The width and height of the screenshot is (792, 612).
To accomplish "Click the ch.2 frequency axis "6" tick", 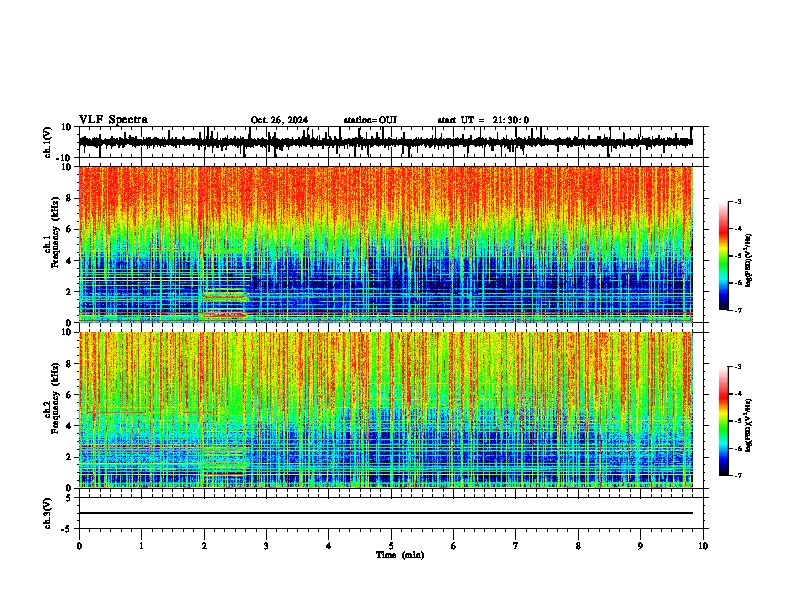I will pyautogui.click(x=70, y=394).
